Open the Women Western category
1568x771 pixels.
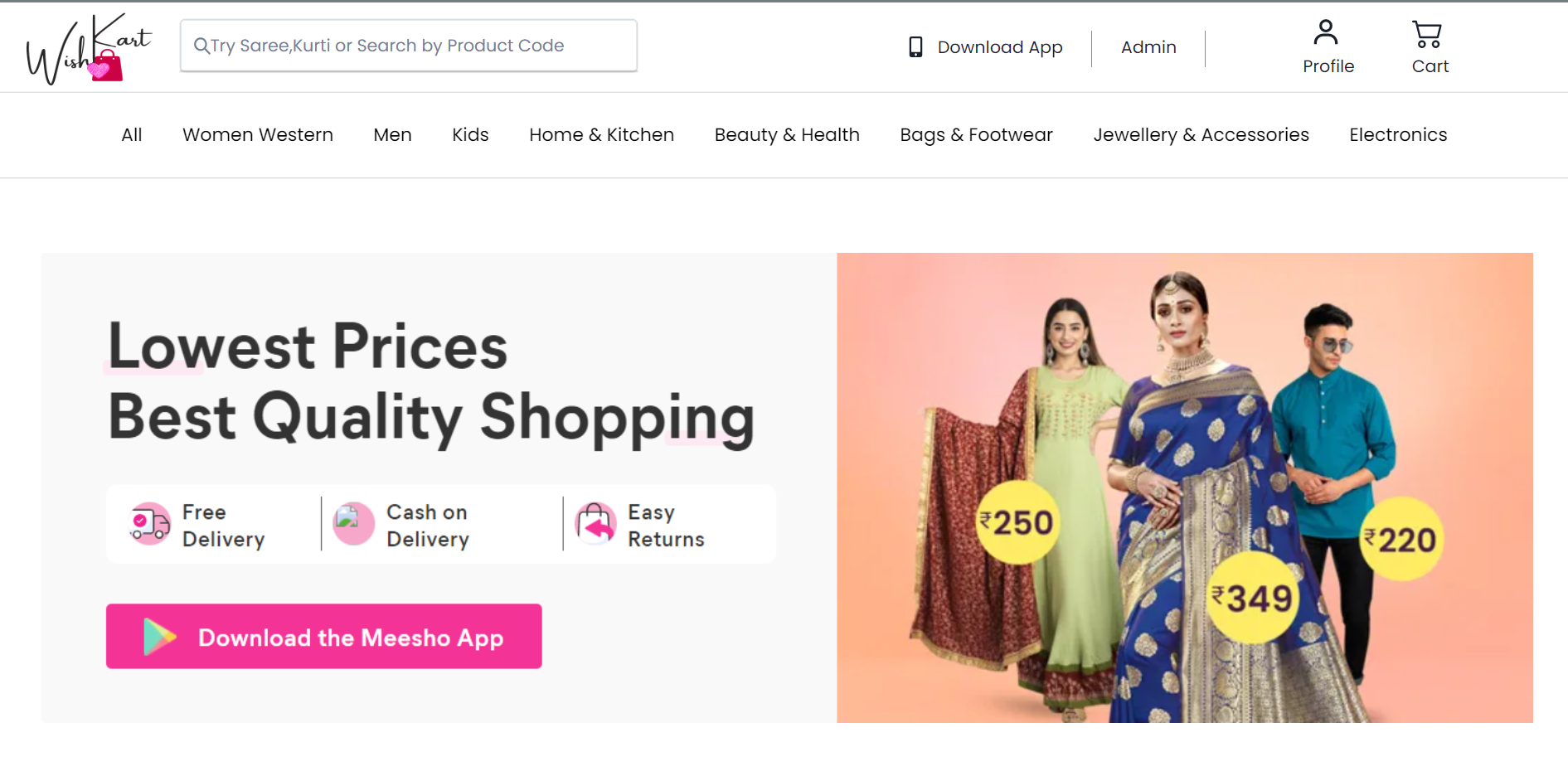[x=258, y=135]
